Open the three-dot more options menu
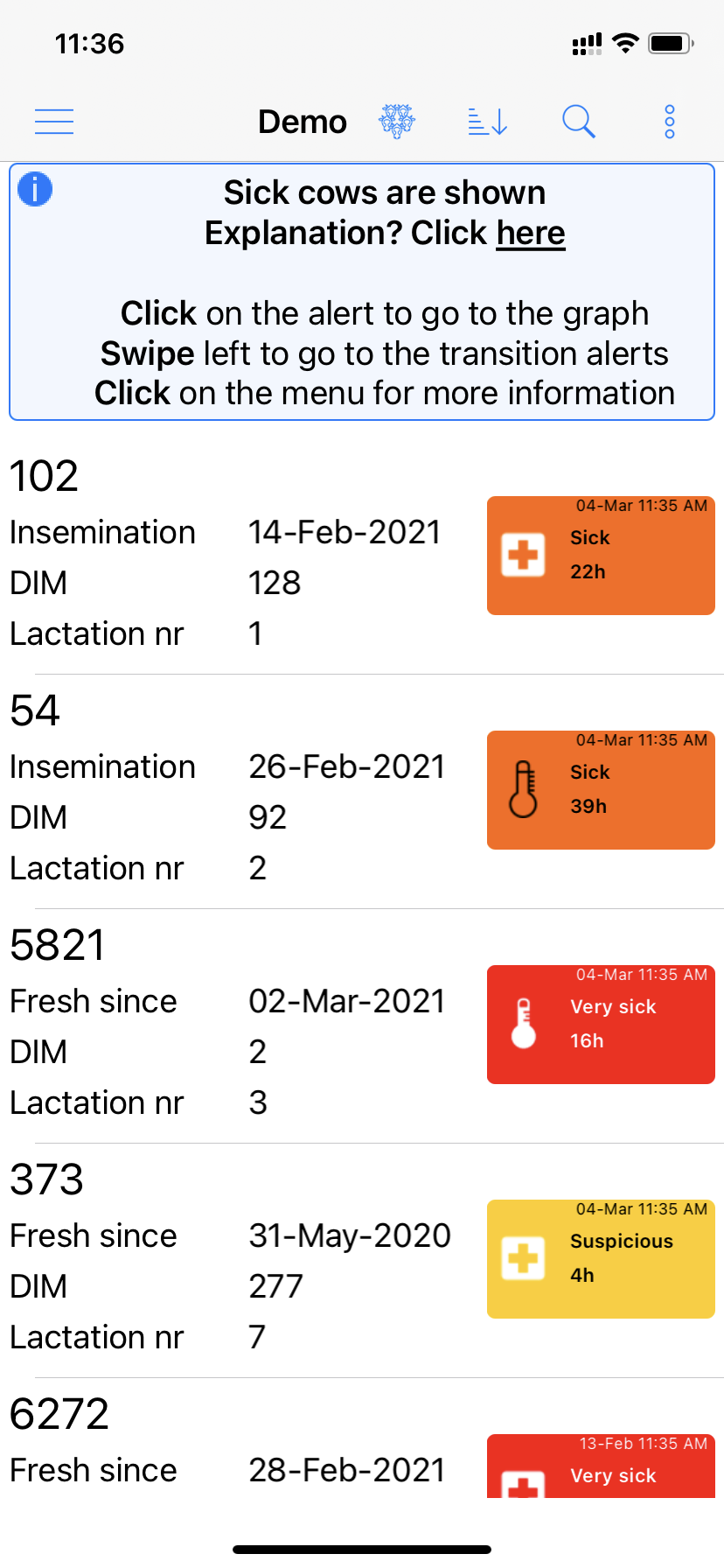 click(670, 122)
